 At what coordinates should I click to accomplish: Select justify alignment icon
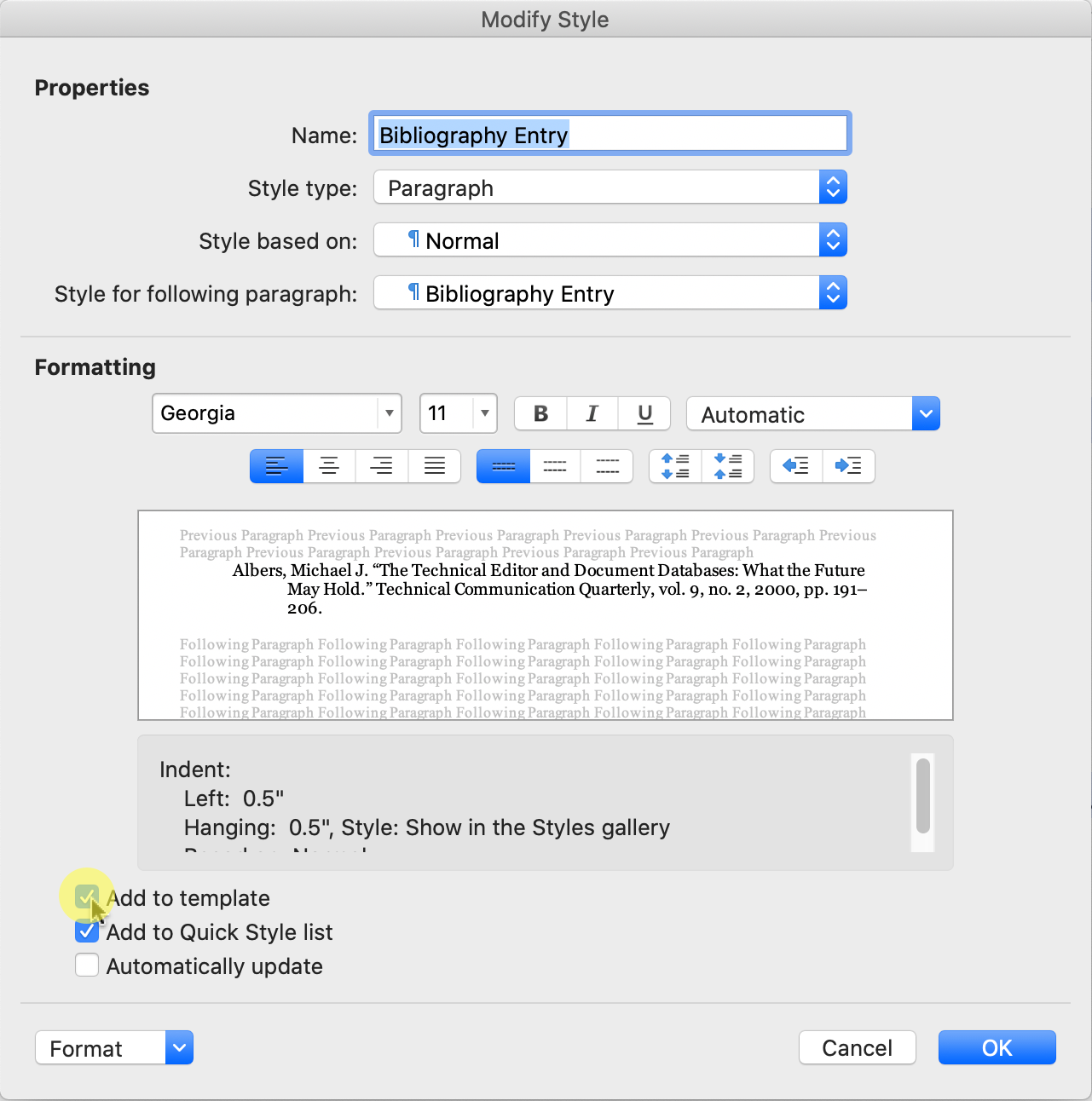point(435,466)
